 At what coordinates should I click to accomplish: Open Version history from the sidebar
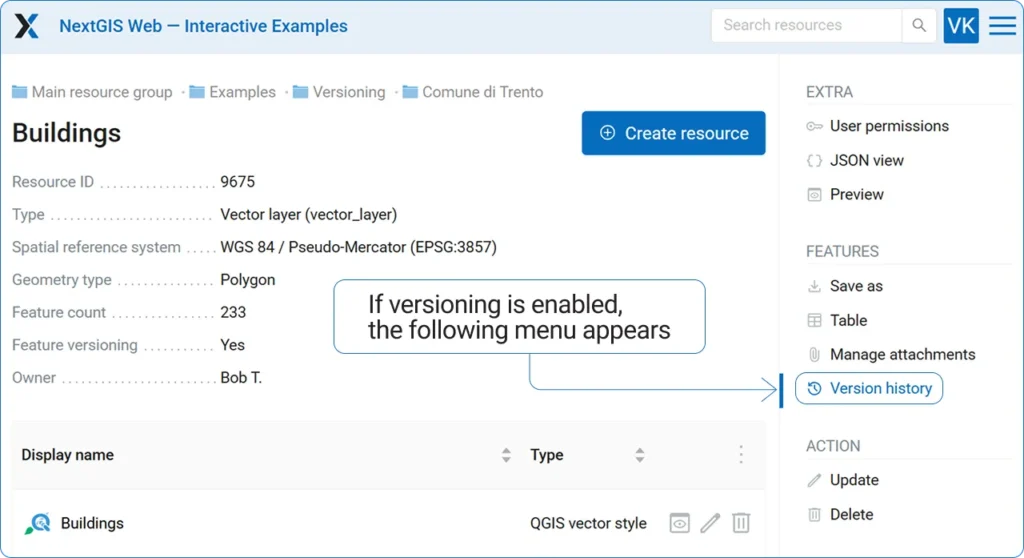coord(869,389)
